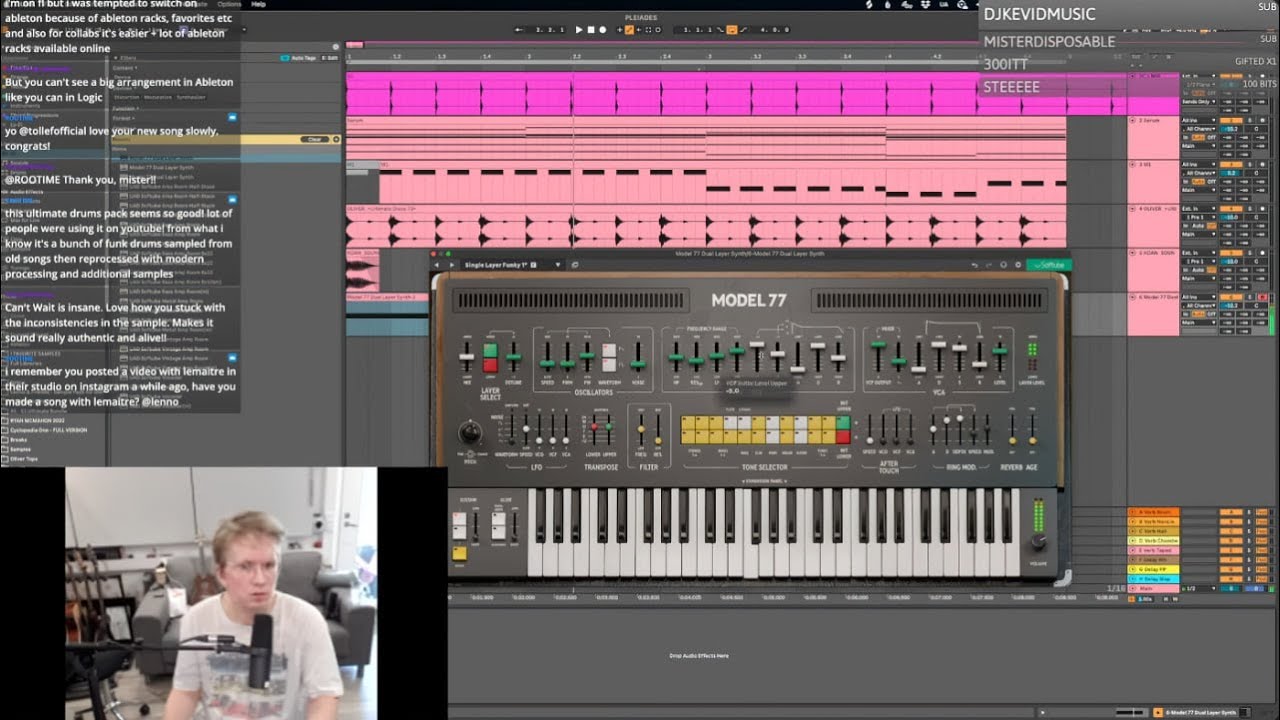Open 'All Channels' dropdown on 2 Serum track
Viewport: 1280px width, 720px height.
tap(1198, 129)
